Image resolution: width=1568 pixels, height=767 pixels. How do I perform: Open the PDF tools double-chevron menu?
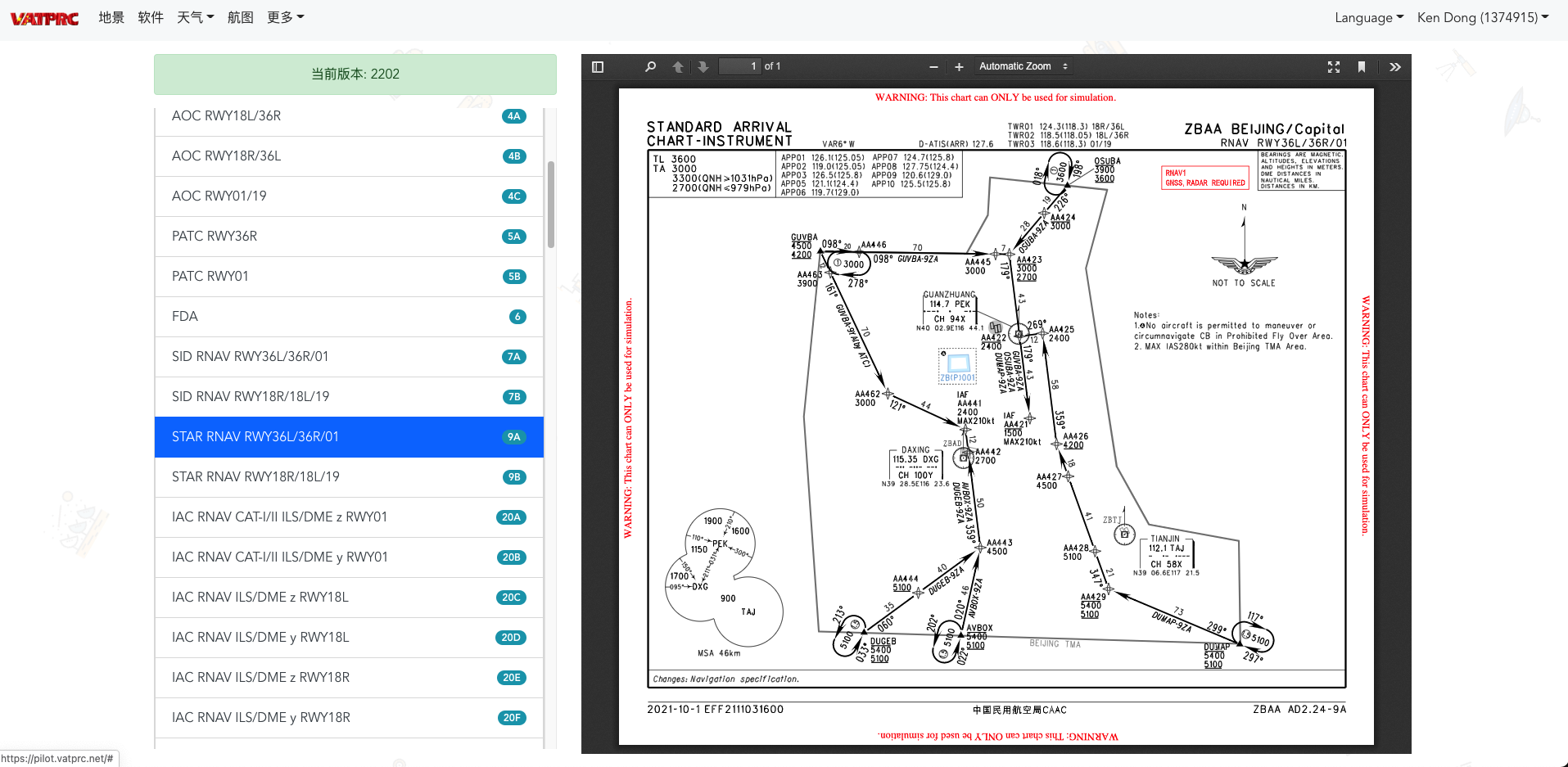1395,67
